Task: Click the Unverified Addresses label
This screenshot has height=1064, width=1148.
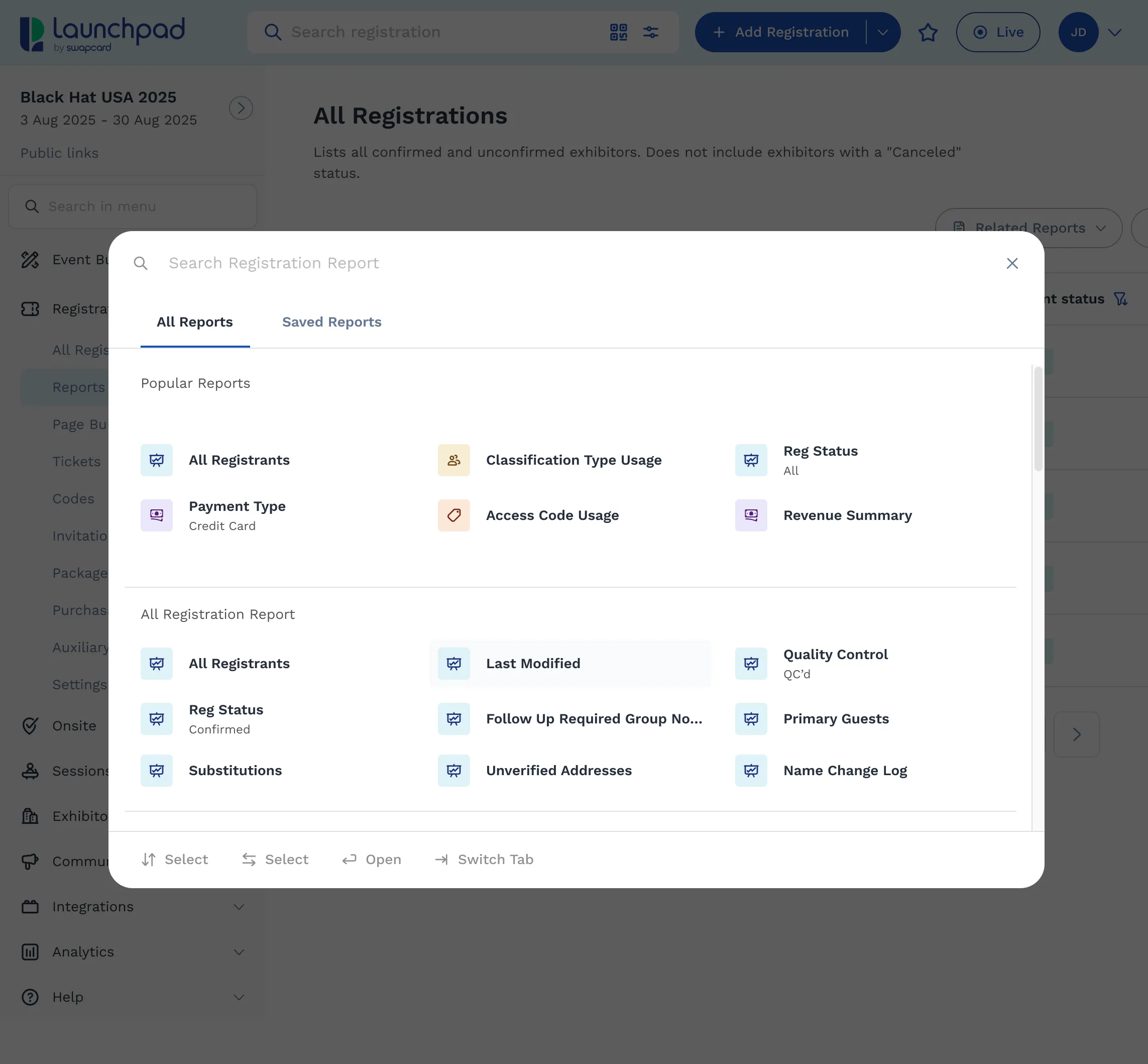Action: pos(559,770)
